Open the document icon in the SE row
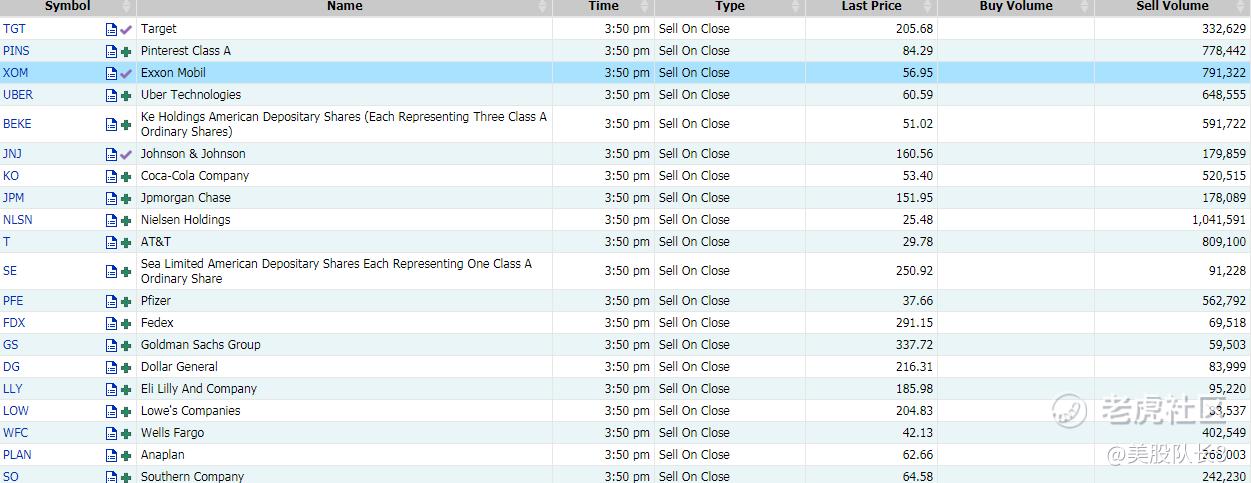Image resolution: width=1251 pixels, height=483 pixels. point(111,271)
